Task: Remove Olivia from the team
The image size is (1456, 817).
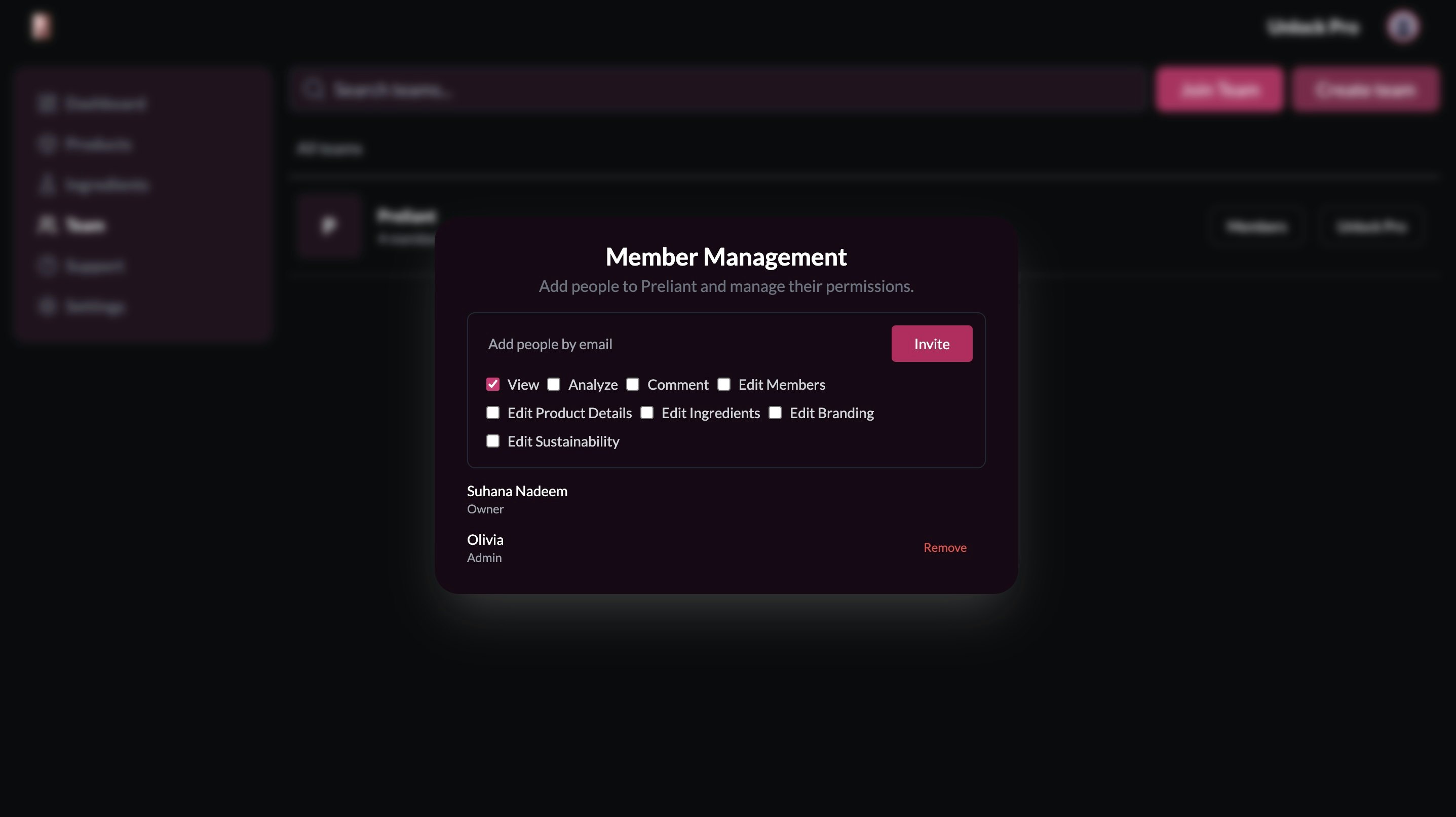Action: tap(944, 547)
